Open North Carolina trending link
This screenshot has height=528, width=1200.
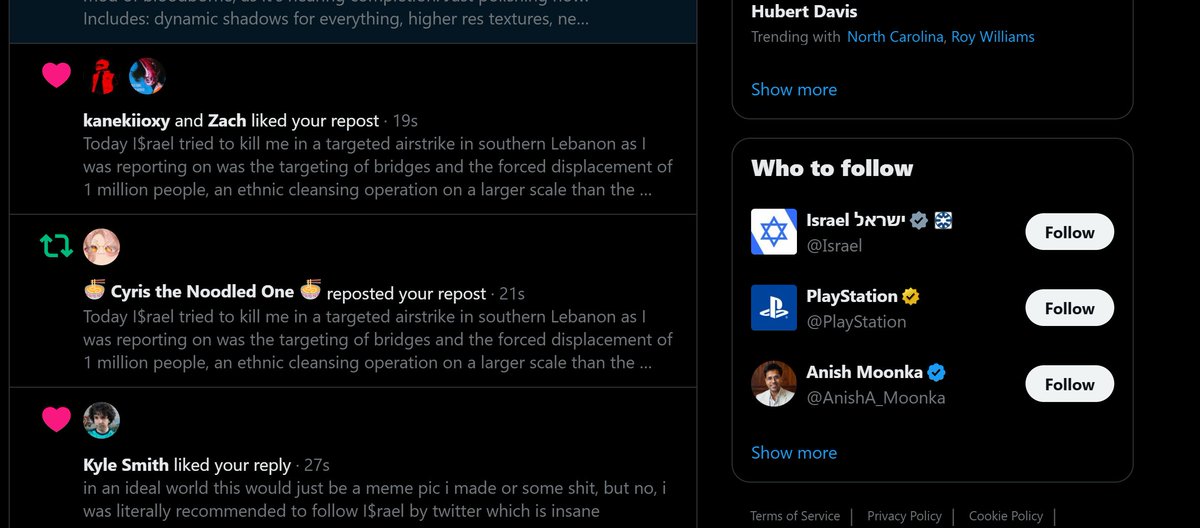tap(895, 37)
